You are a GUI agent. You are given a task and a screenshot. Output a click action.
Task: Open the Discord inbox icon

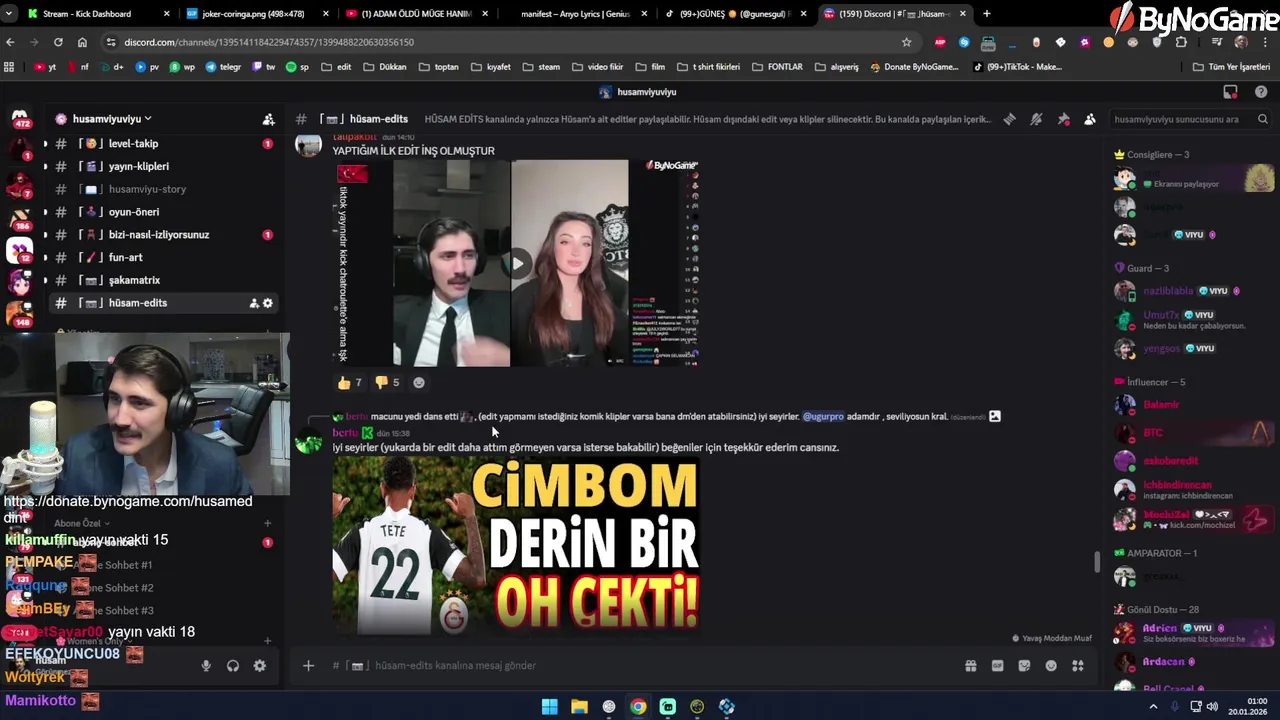click(x=1231, y=92)
